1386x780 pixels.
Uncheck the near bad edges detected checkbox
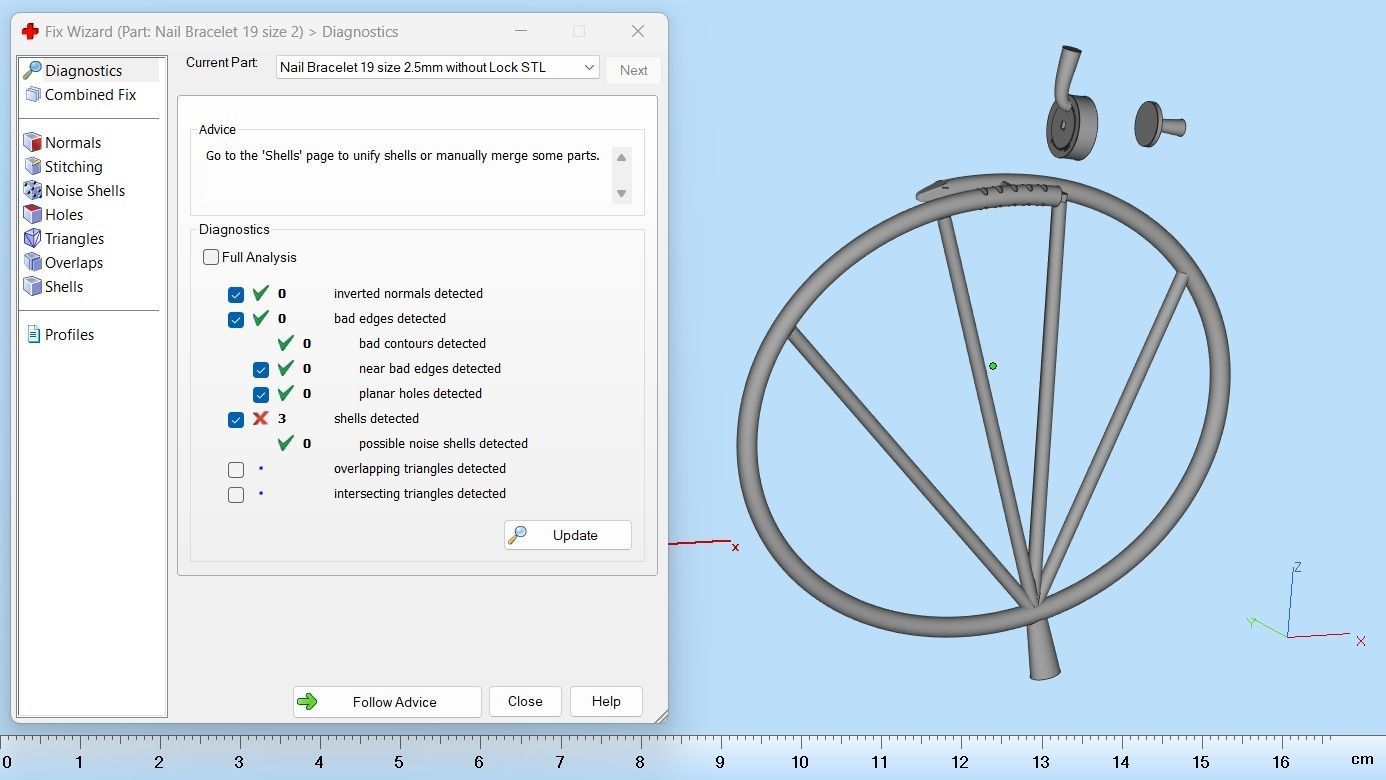(x=261, y=369)
